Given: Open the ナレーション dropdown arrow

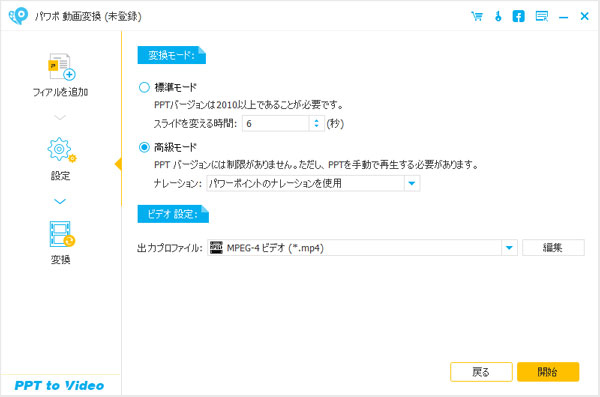Looking at the screenshot, I should coord(412,183).
